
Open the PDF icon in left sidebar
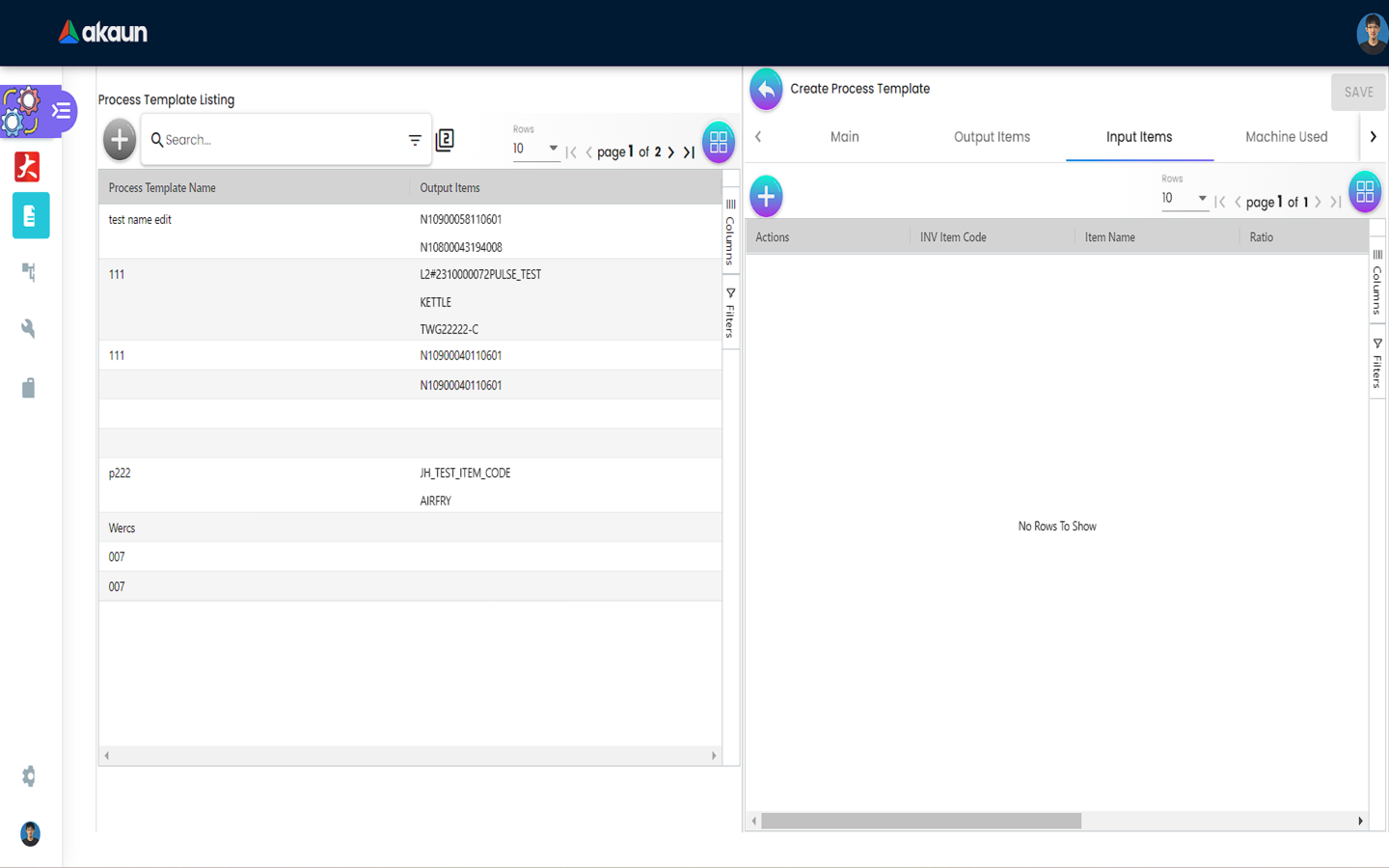pos(28,167)
